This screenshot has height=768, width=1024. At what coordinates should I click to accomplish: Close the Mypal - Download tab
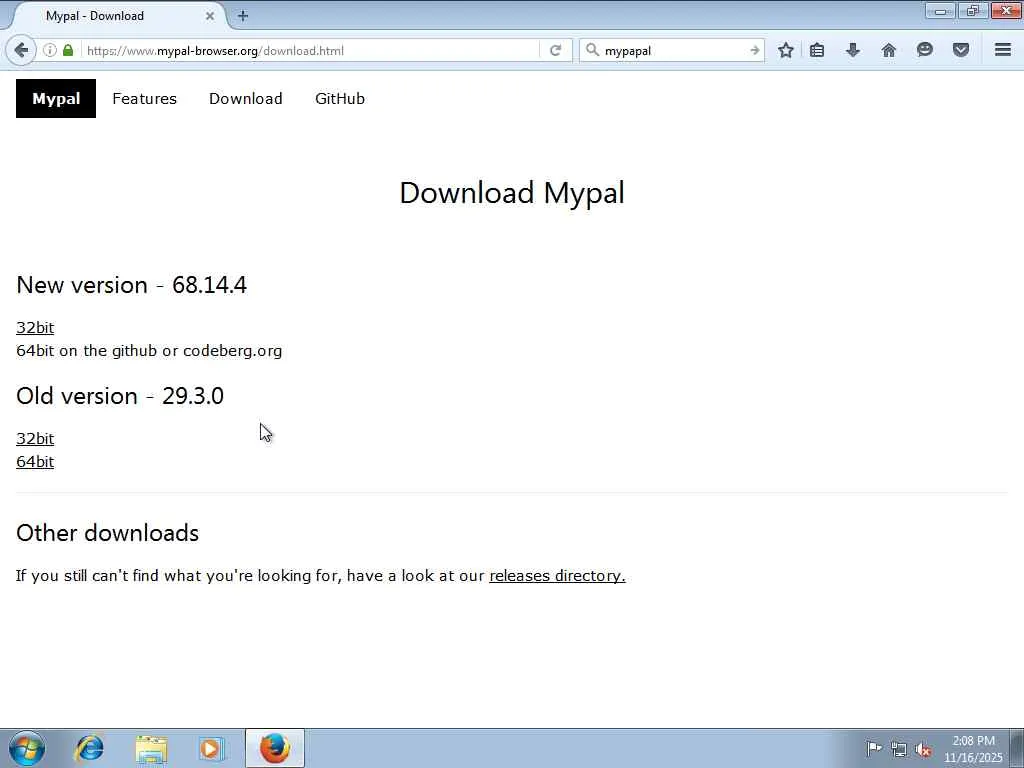coord(210,16)
